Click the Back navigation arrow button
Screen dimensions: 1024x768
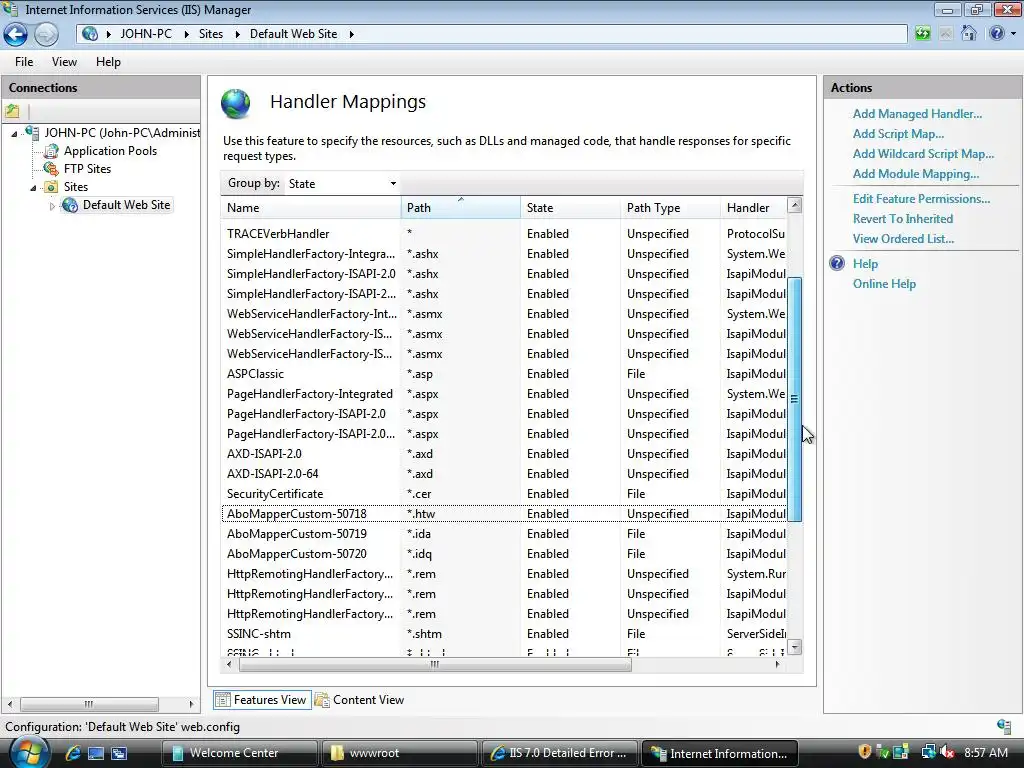coord(16,34)
